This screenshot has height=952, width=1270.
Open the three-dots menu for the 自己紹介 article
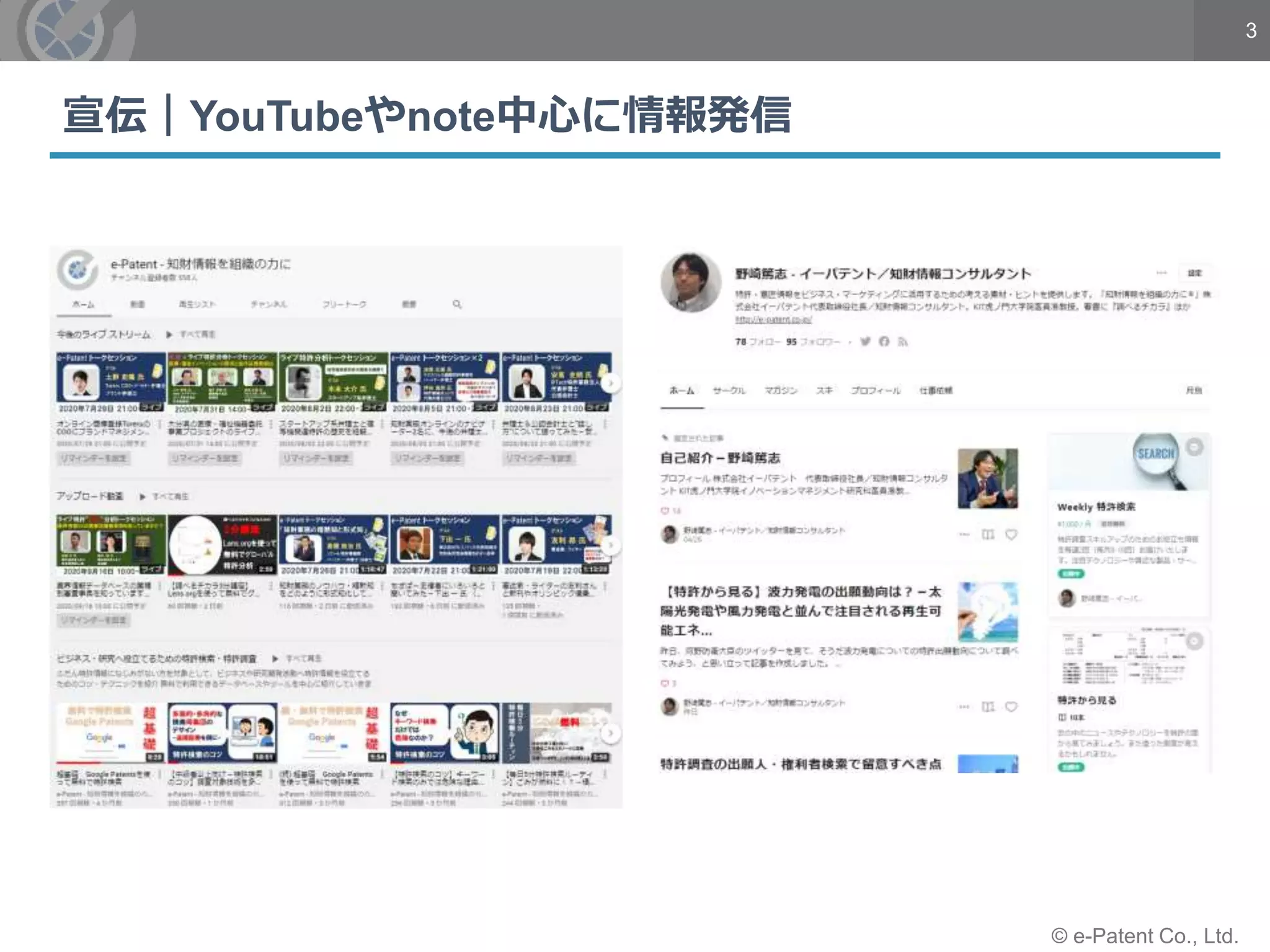964,534
